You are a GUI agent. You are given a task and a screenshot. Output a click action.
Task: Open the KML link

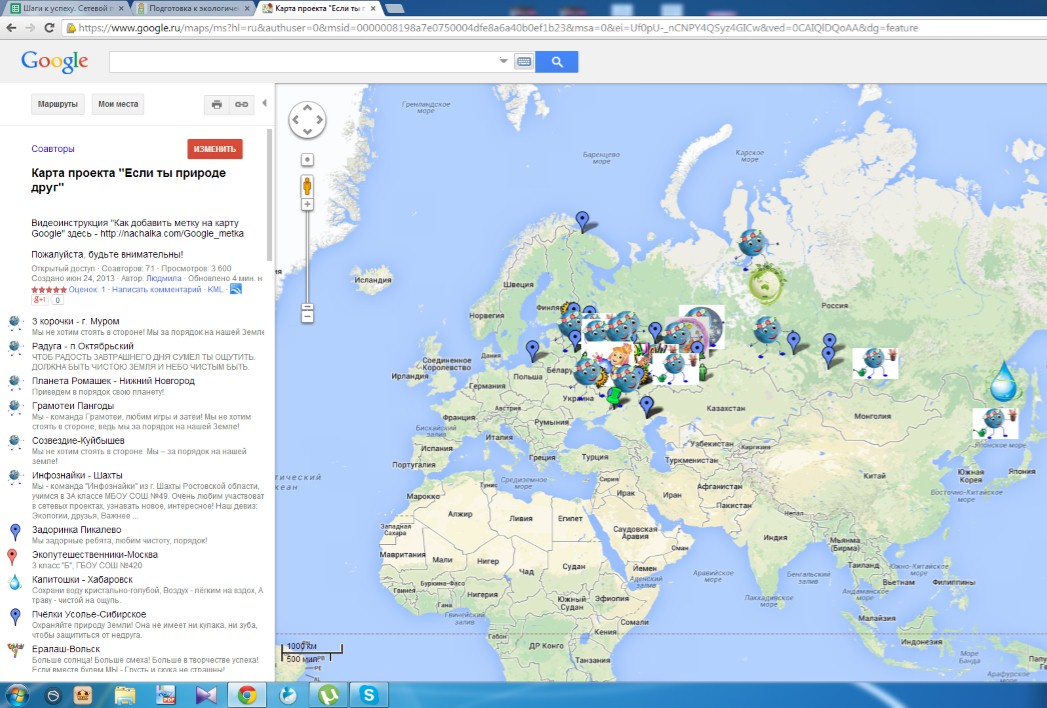215,289
